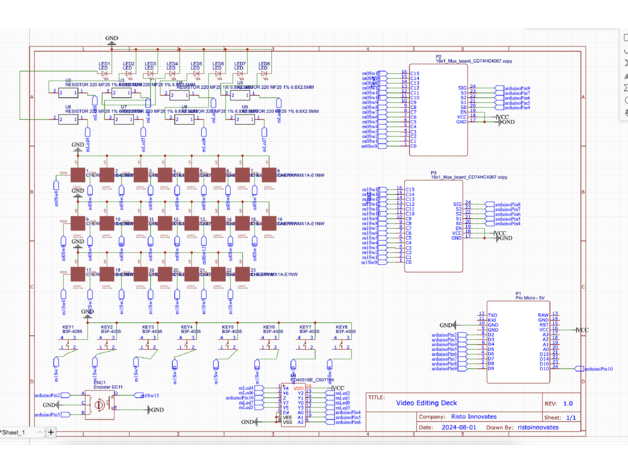Viewport: 628px width, 472px height.
Task: Expand the sheet list chevron beside Sheet_1
Action: tap(38, 432)
